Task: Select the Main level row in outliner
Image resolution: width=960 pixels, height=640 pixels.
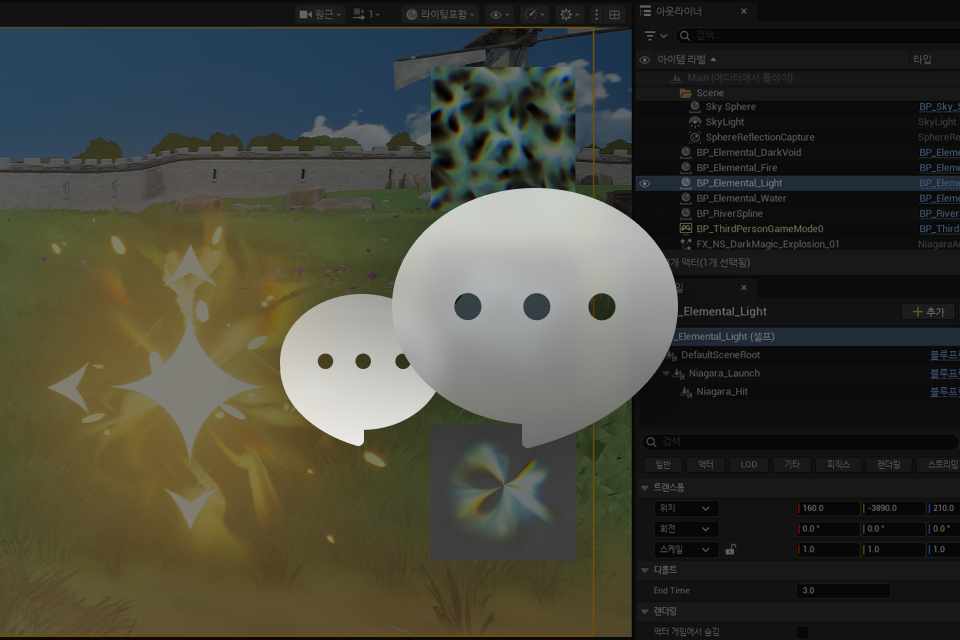Action: tap(796, 78)
